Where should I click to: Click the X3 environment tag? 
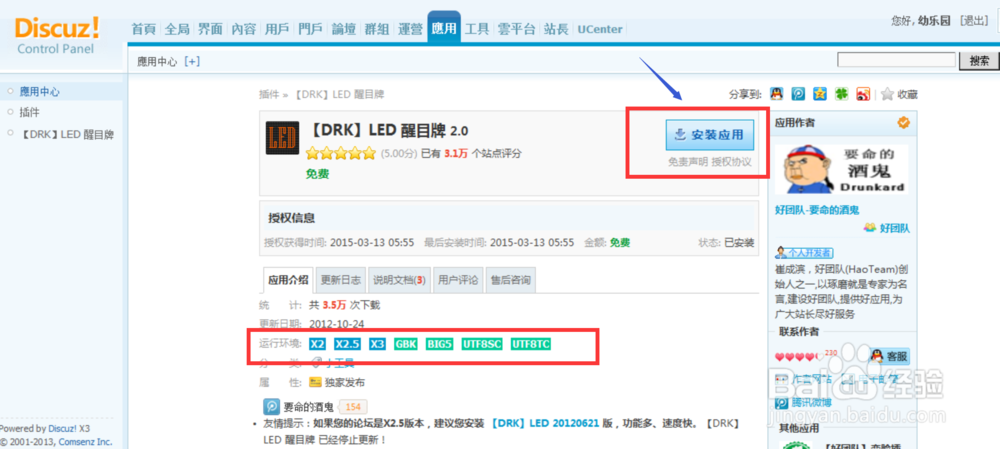tap(378, 344)
